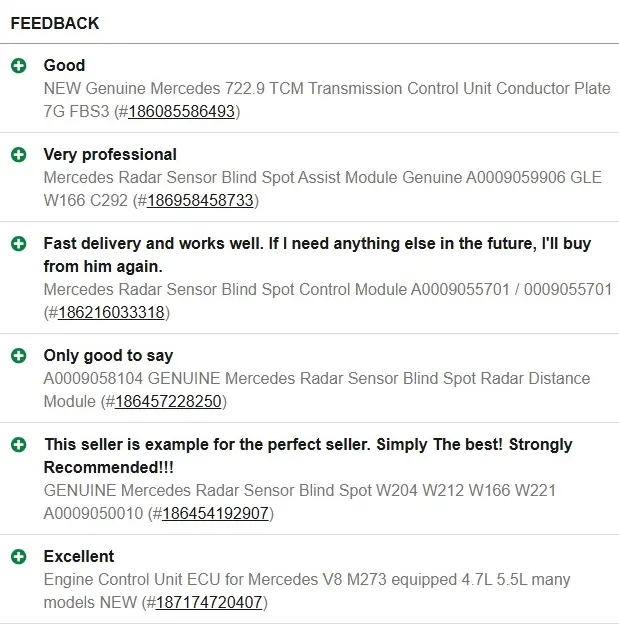
Task: Follow the item link 186216033318
Action: pos(111,313)
